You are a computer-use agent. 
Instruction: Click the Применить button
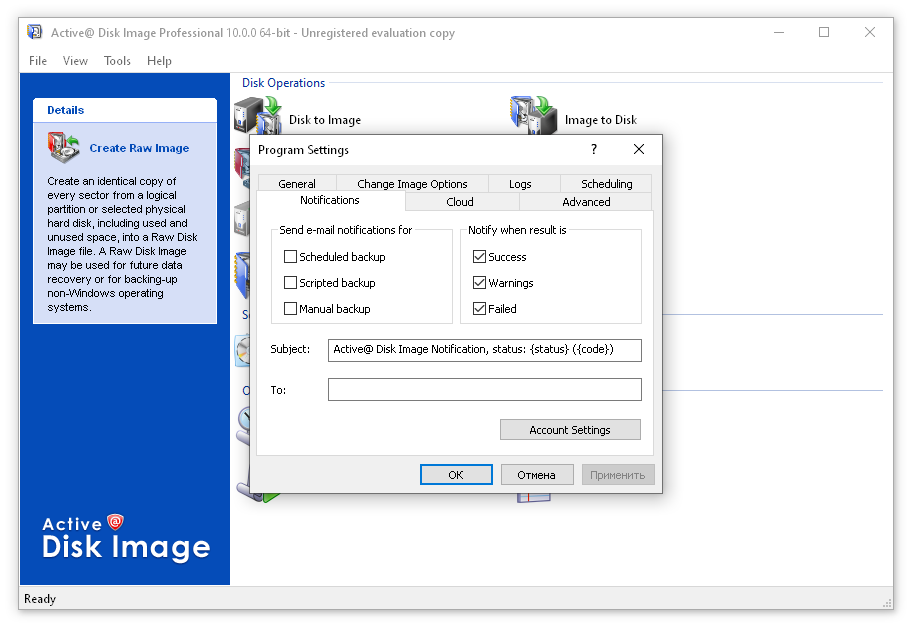point(618,474)
